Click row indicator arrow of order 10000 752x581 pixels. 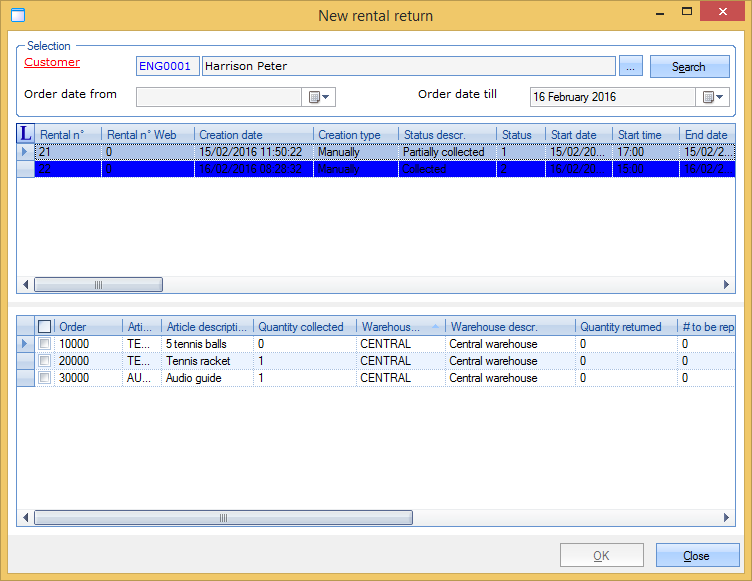(x=26, y=344)
